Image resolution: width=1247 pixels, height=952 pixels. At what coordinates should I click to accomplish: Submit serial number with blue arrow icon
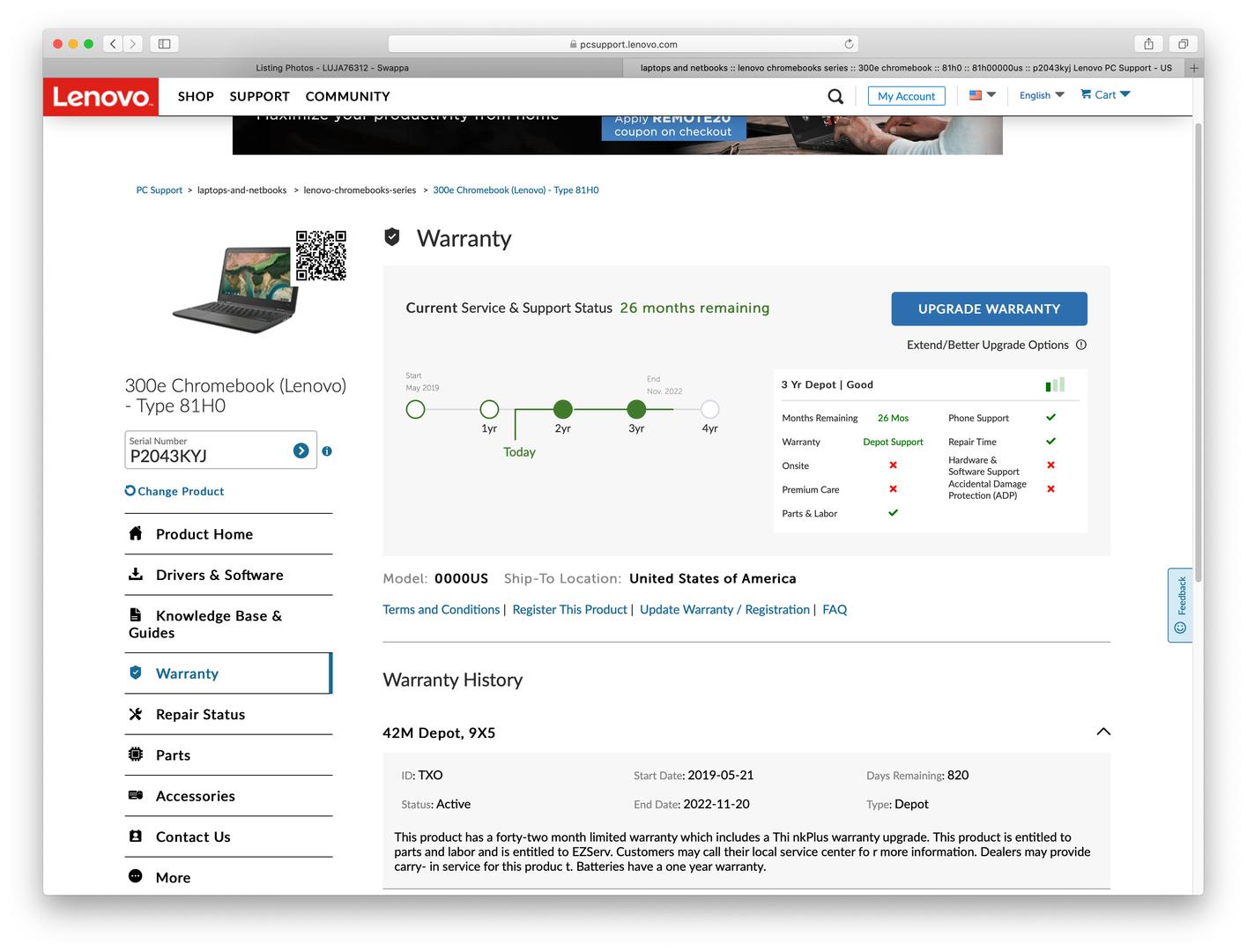click(x=301, y=450)
